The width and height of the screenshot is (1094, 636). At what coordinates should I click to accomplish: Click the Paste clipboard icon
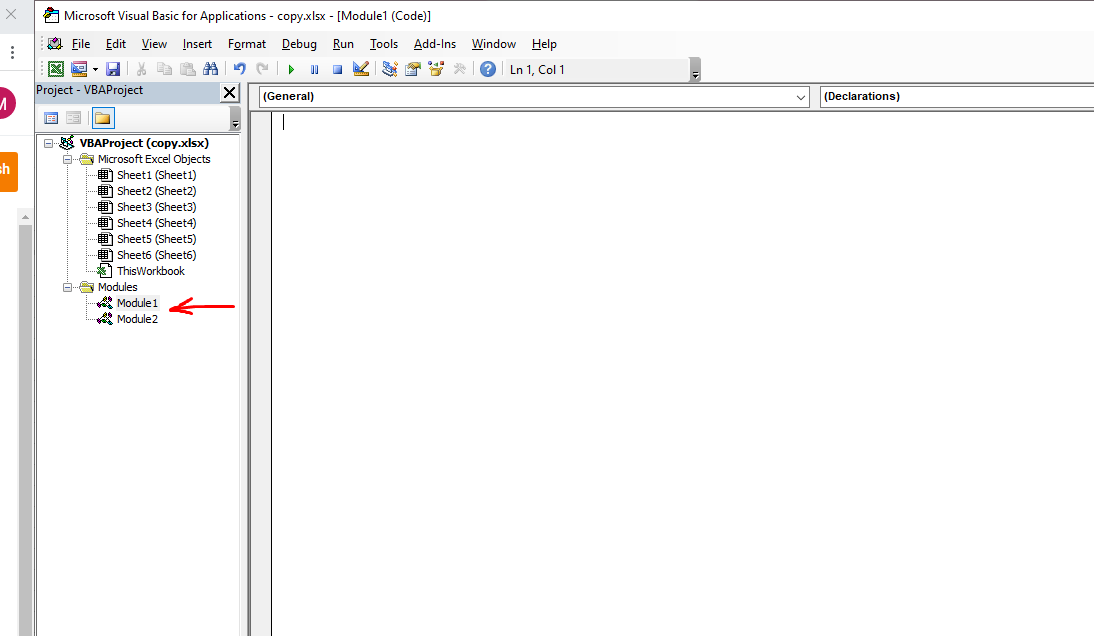click(x=188, y=69)
